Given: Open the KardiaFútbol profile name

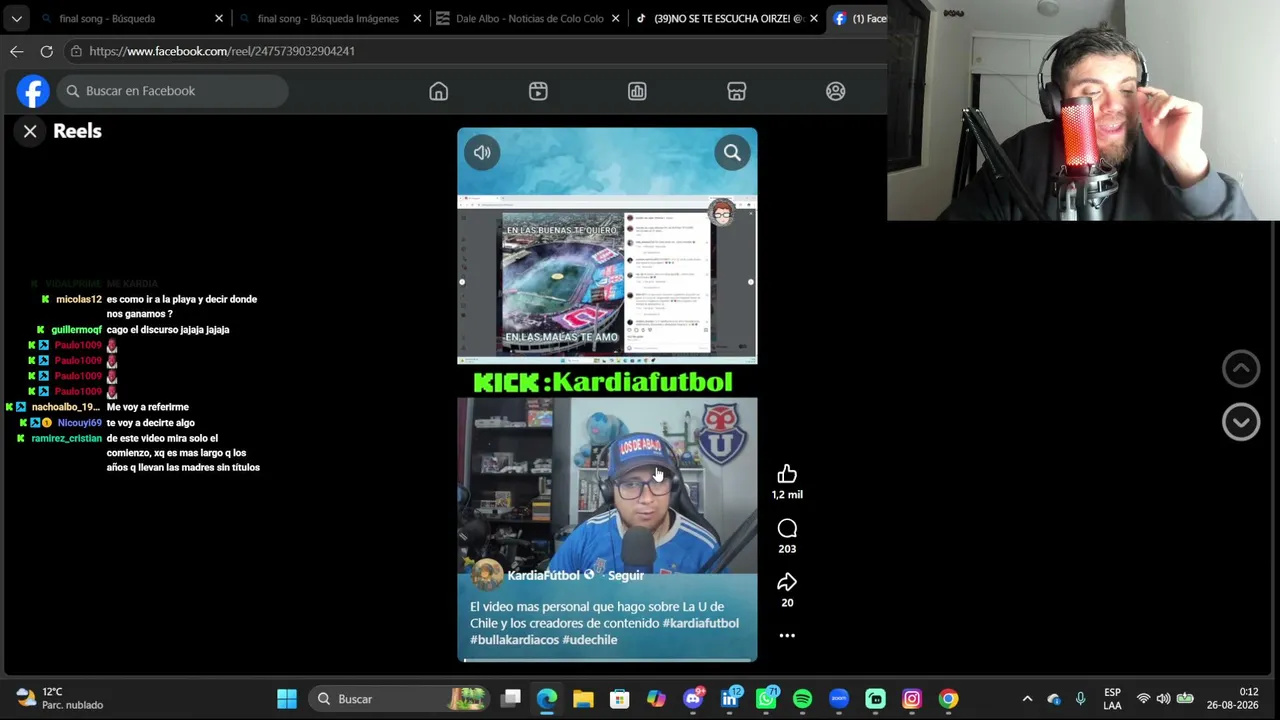Looking at the screenshot, I should 543,575.
